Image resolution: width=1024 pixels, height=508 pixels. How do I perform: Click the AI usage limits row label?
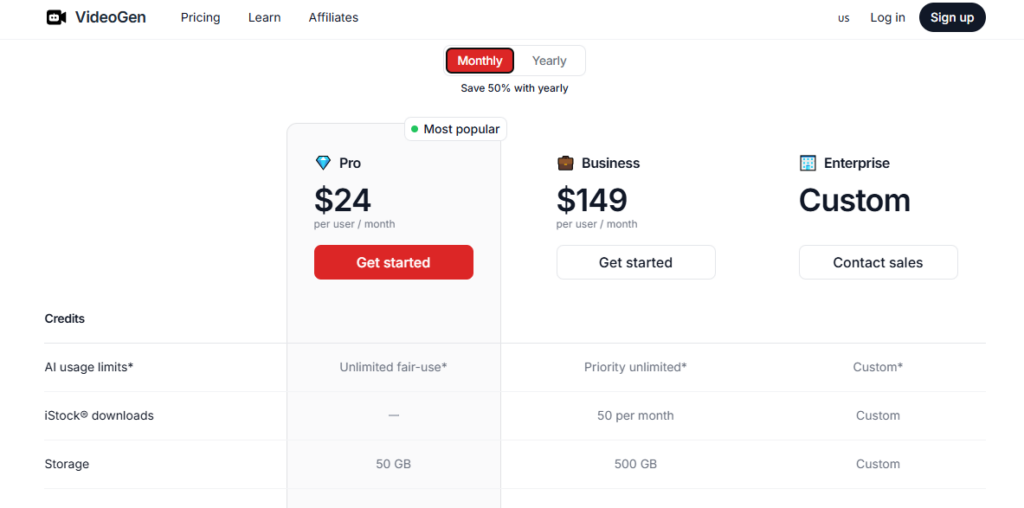tap(89, 367)
